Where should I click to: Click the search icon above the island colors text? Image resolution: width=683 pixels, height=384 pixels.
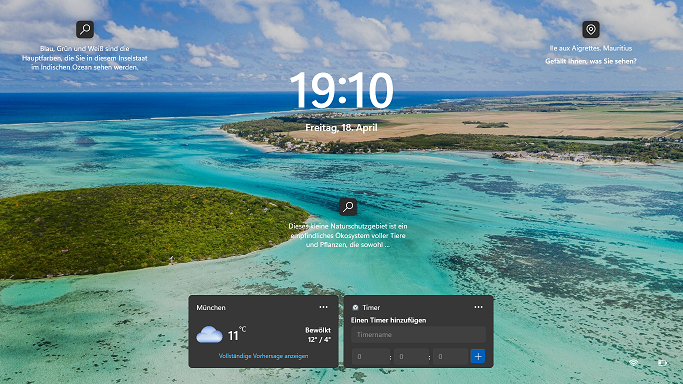85,30
